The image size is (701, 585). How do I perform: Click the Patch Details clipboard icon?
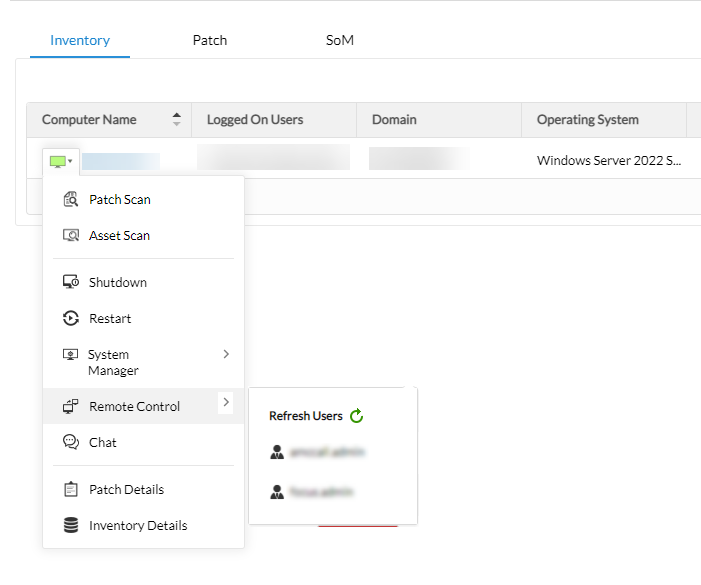[71, 489]
